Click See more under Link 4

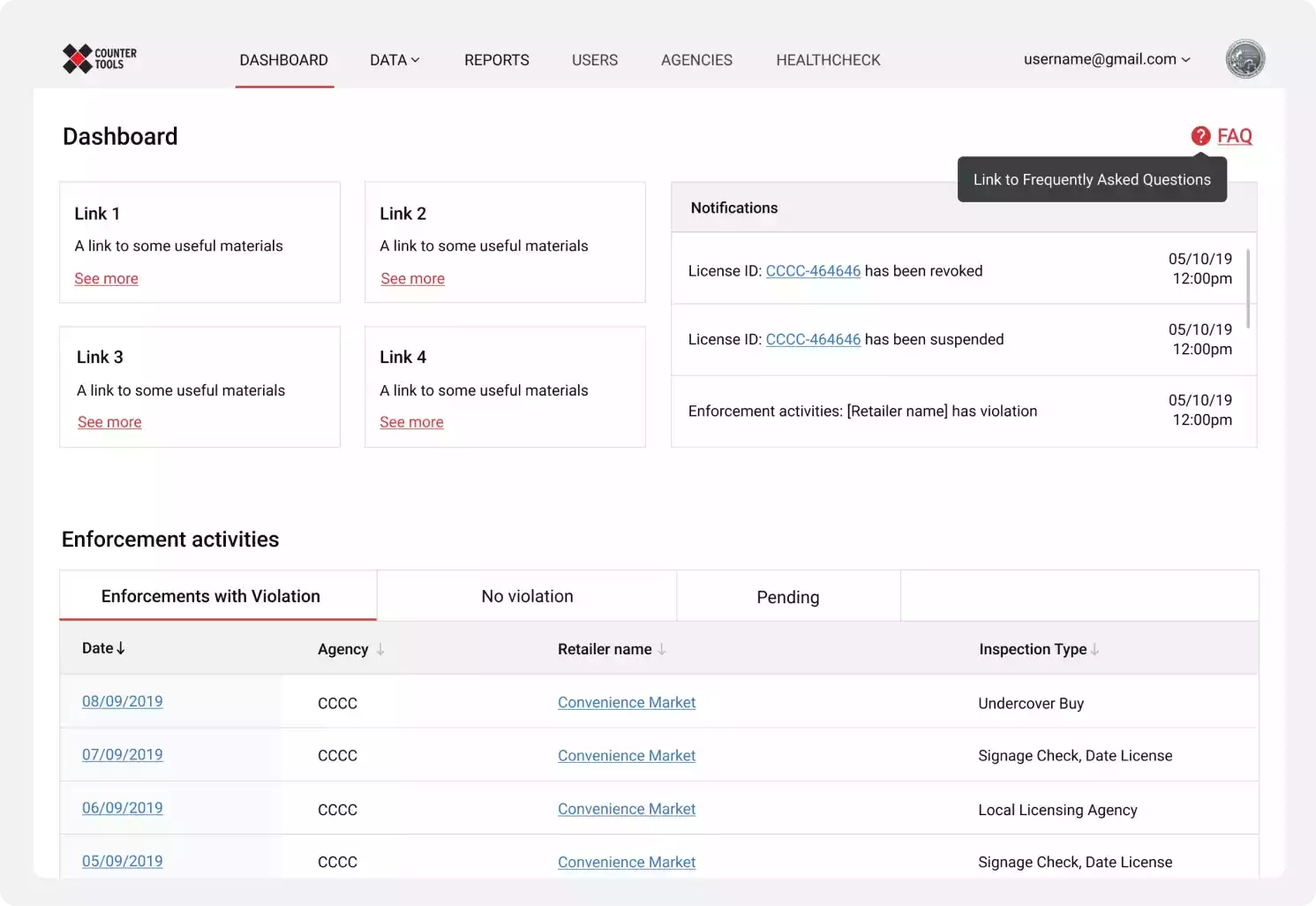click(x=411, y=422)
